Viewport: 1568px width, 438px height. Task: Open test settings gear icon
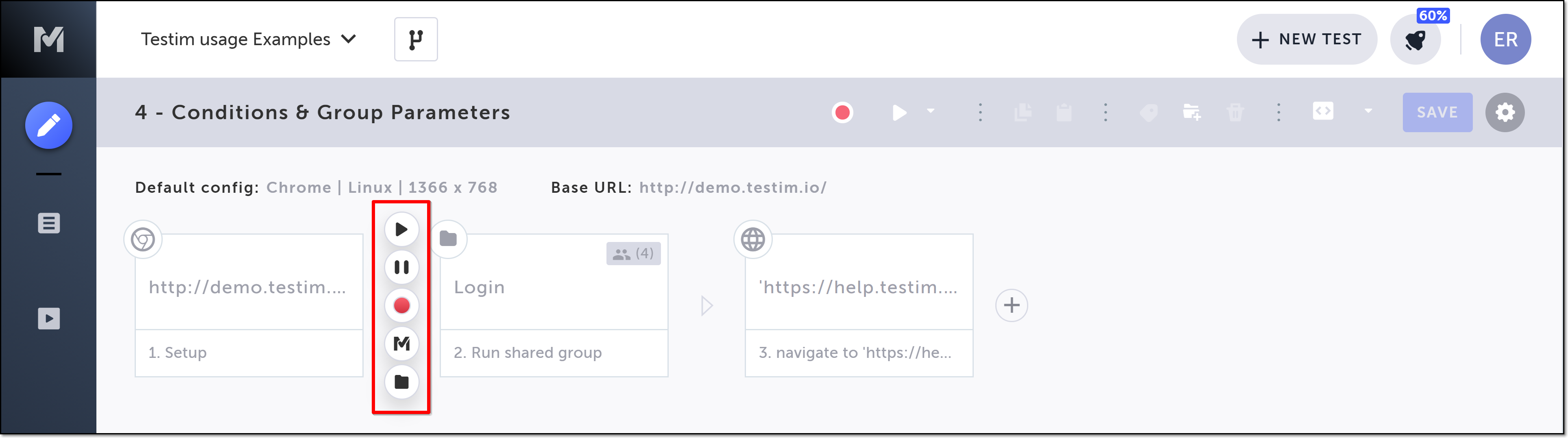coord(1505,113)
